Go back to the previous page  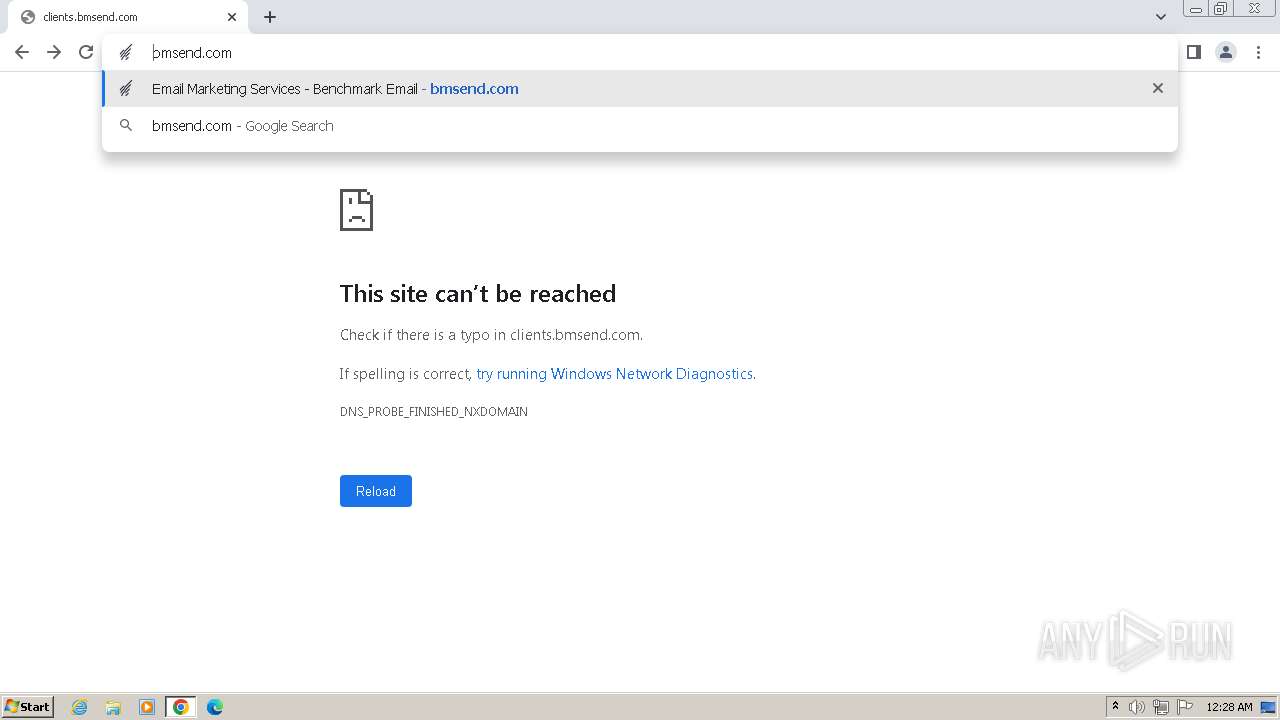(x=22, y=52)
